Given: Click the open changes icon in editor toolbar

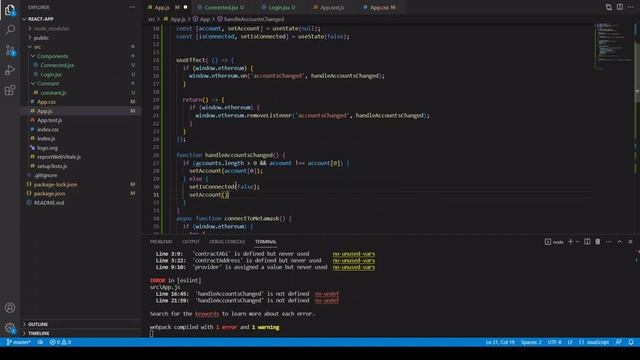Looking at the screenshot, I should click(609, 7).
